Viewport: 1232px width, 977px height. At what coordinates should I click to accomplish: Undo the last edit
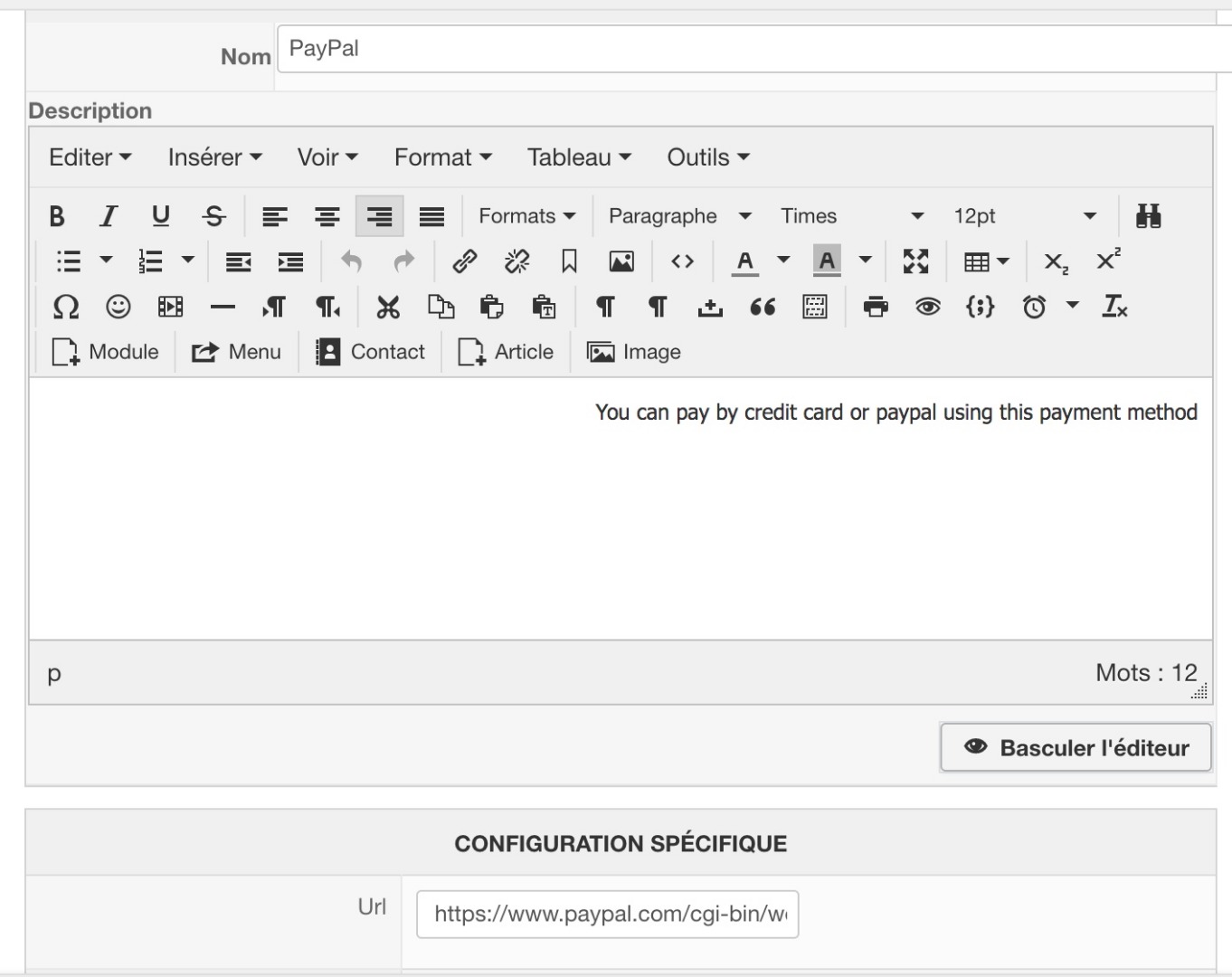pos(351,262)
